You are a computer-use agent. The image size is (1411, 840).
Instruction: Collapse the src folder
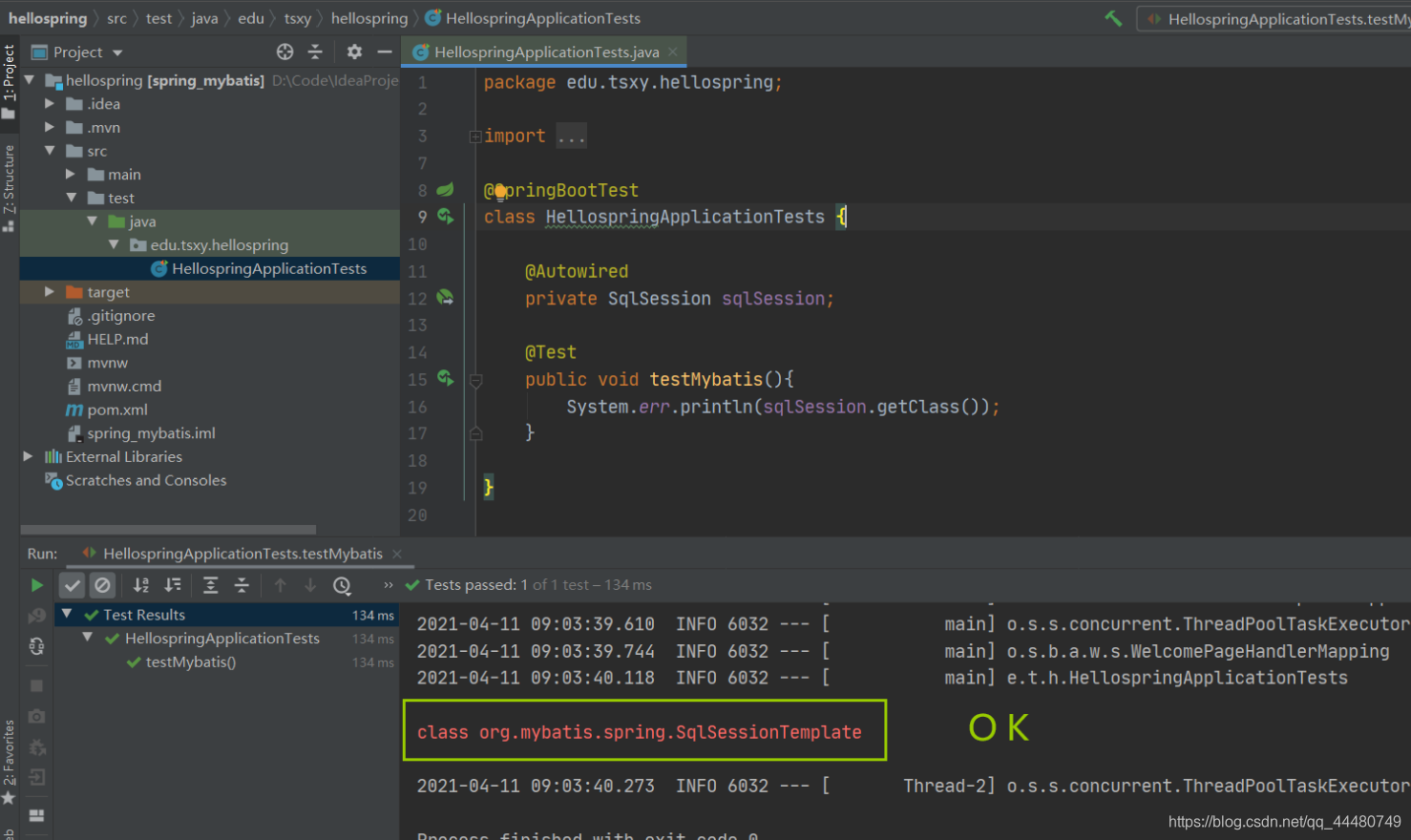[50, 151]
